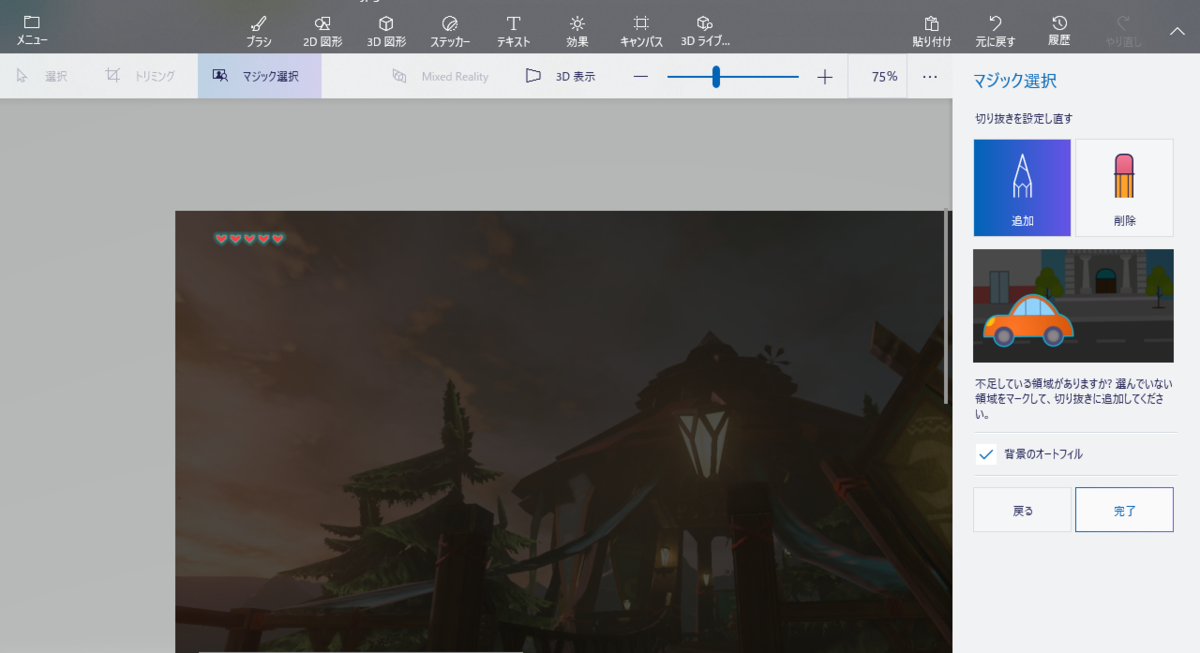Open the 3D ライブラリ library

tap(705, 31)
